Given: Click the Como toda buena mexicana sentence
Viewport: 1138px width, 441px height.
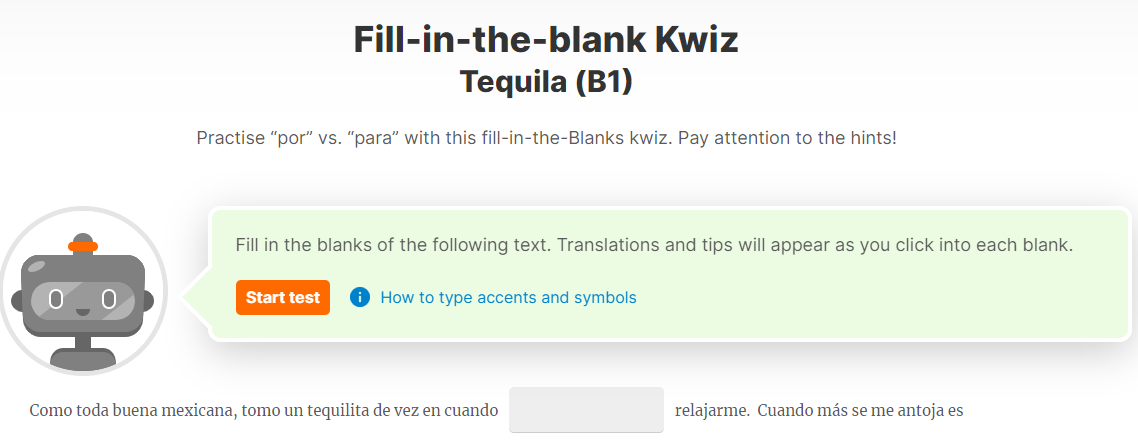Looking at the screenshot, I should [x=263, y=411].
